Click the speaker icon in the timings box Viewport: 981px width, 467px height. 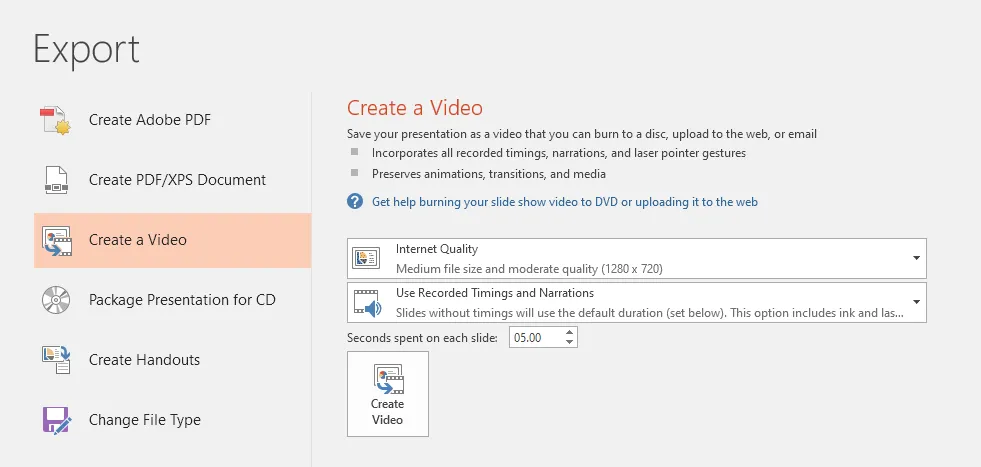(367, 302)
